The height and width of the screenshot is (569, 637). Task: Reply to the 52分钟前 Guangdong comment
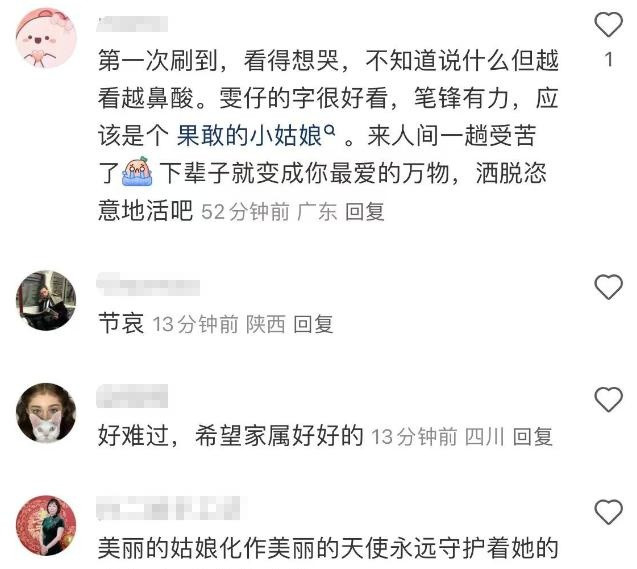(x=364, y=212)
